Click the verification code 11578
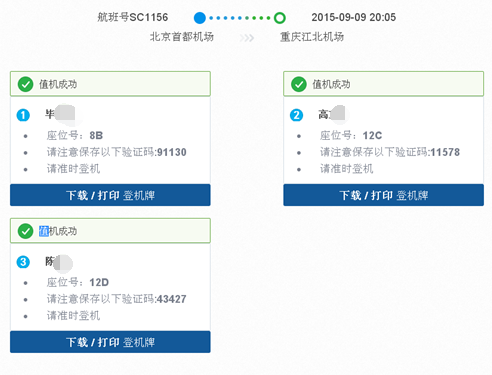The image size is (492, 375). click(445, 152)
